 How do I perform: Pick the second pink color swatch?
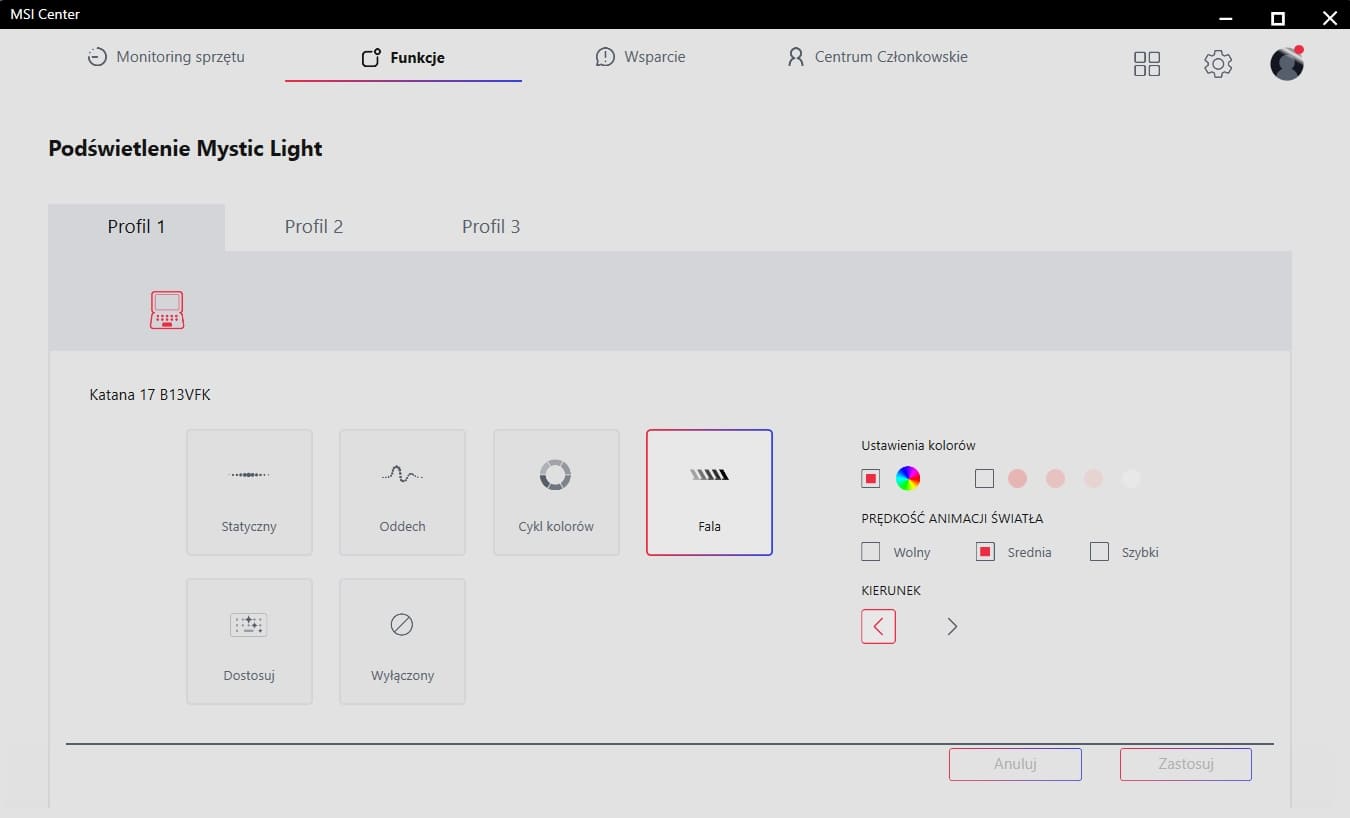[x=1055, y=479]
